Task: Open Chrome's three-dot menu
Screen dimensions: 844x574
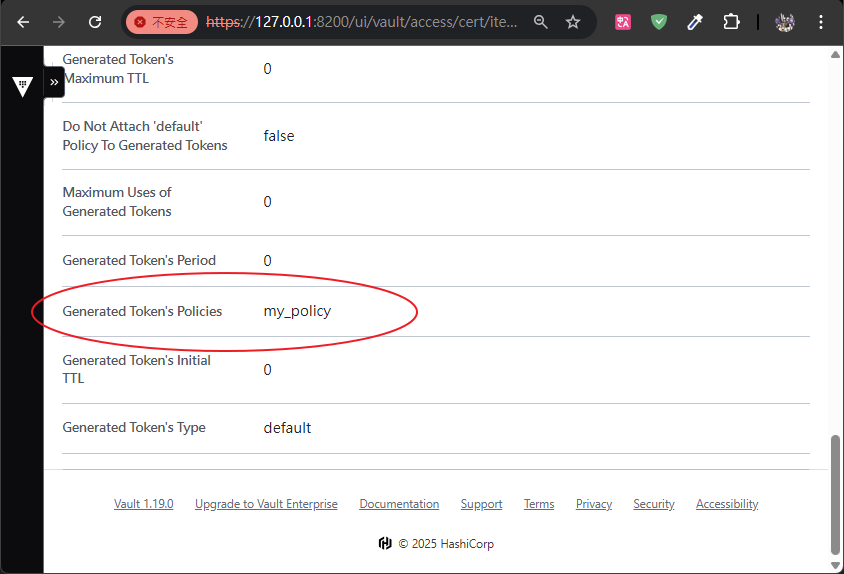Action: coord(820,21)
